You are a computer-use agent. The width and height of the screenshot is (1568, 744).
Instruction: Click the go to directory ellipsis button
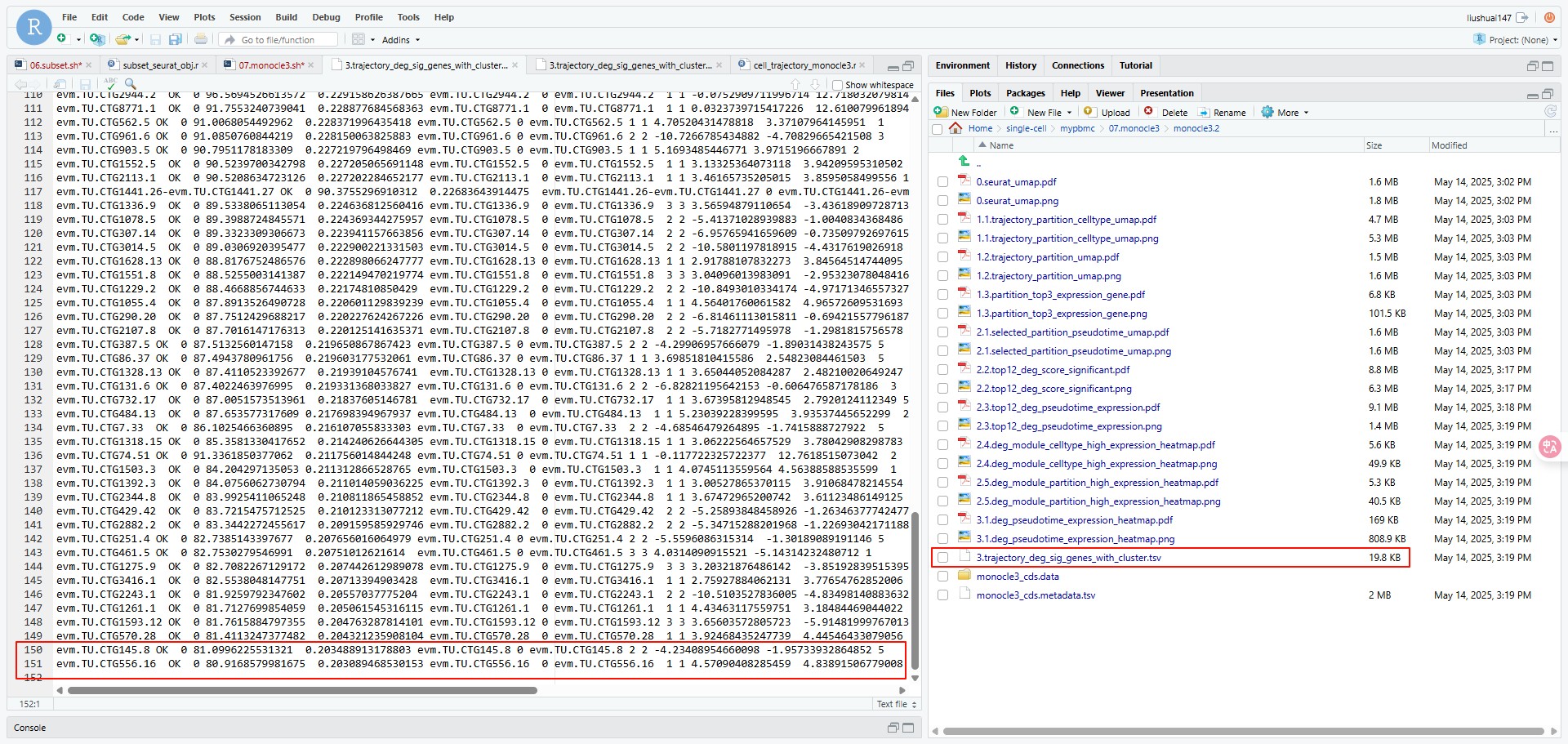[1553, 129]
